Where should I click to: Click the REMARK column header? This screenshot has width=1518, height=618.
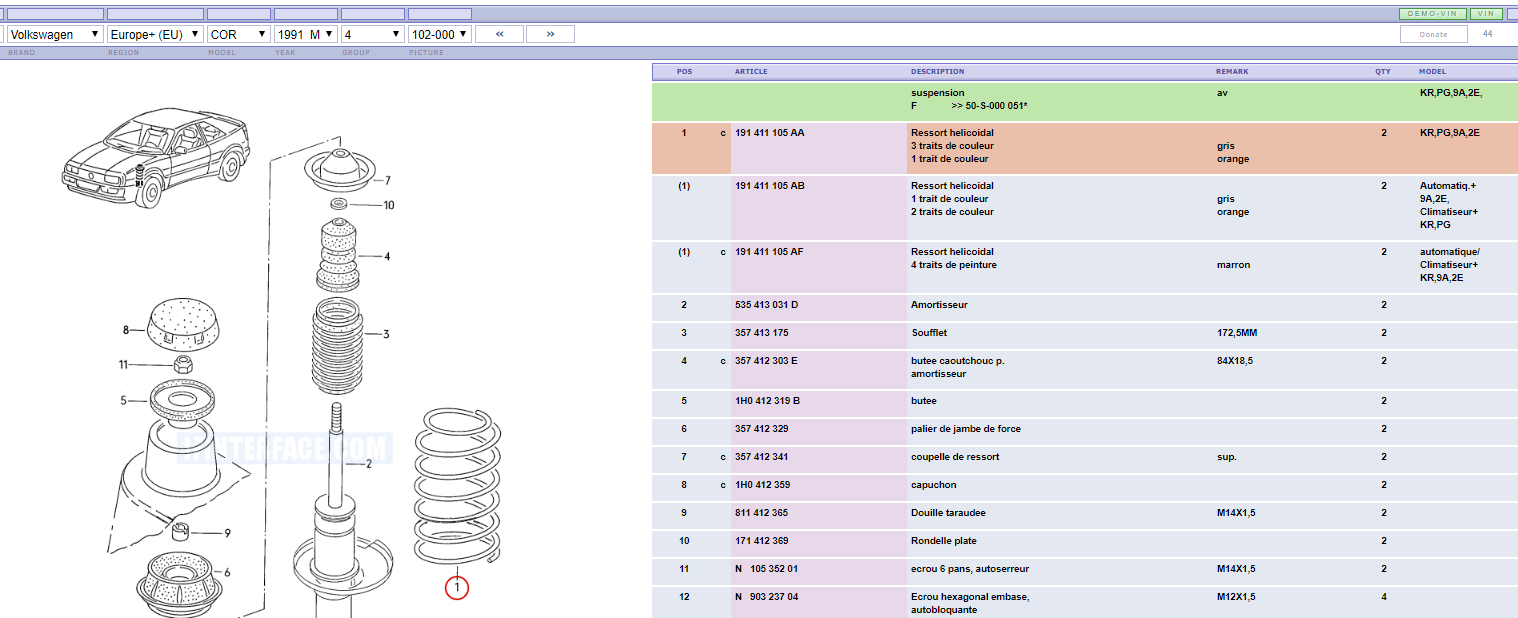[x=1232, y=72]
